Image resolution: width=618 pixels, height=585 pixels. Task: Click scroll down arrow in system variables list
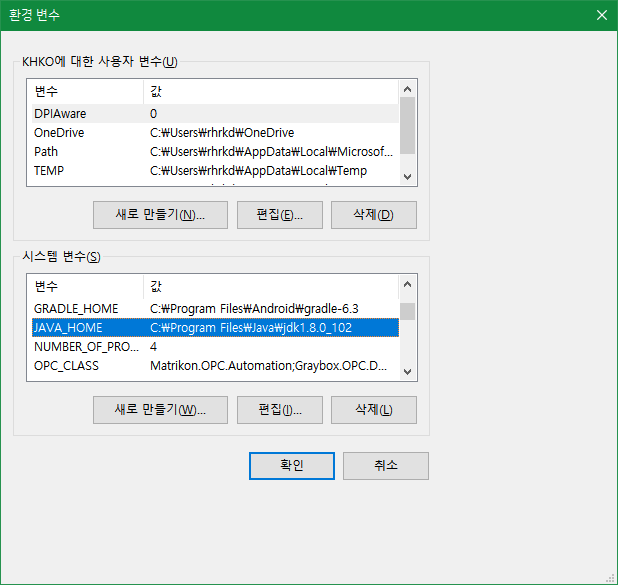408,372
